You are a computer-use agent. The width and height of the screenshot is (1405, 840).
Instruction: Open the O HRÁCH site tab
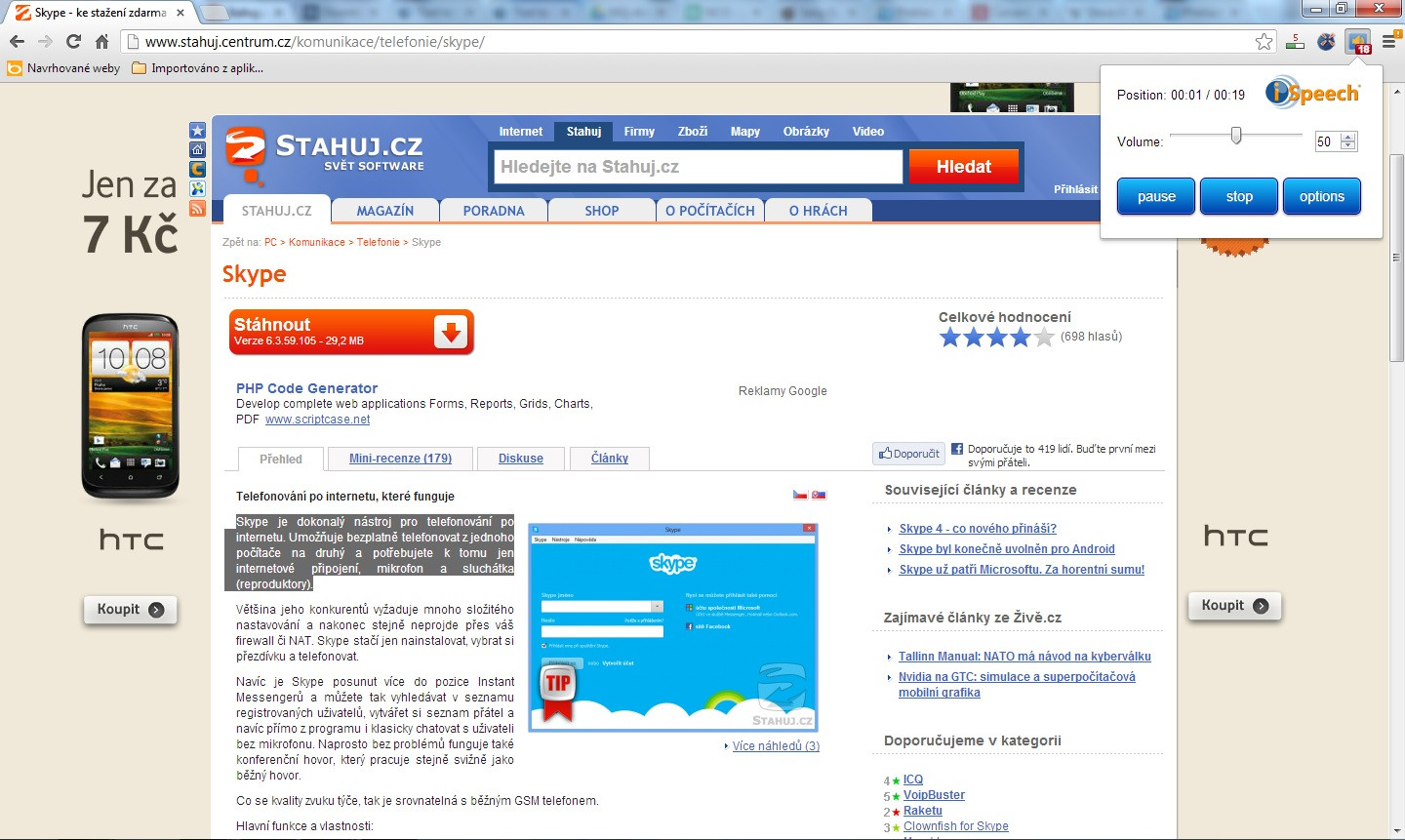coord(819,211)
